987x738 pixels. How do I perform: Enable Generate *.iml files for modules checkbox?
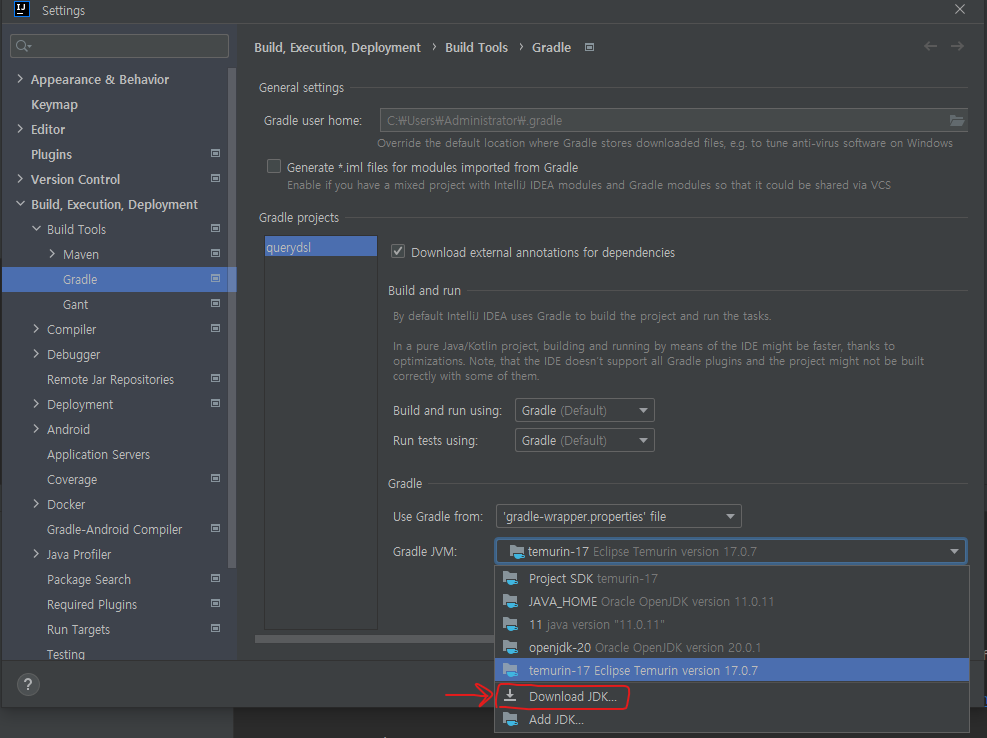(x=274, y=166)
